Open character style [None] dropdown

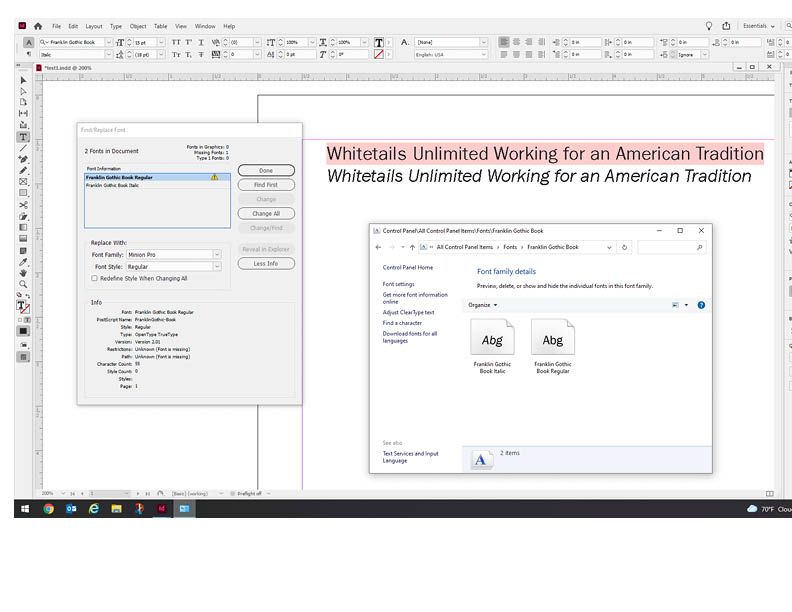click(483, 42)
